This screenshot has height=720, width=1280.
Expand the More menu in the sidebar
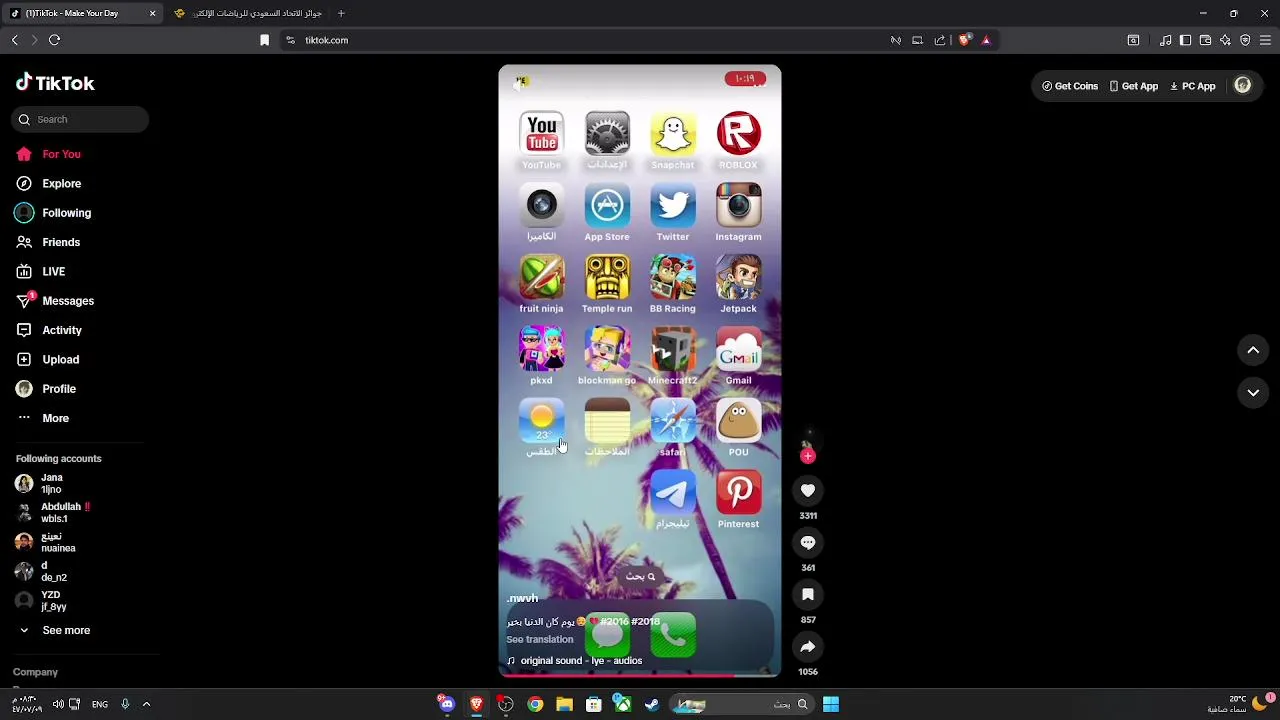(x=42, y=418)
